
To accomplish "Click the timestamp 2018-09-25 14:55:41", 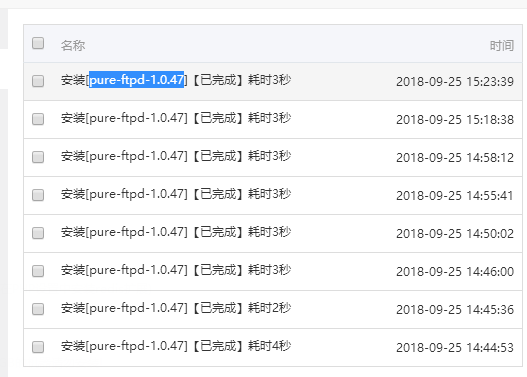I will [x=455, y=196].
